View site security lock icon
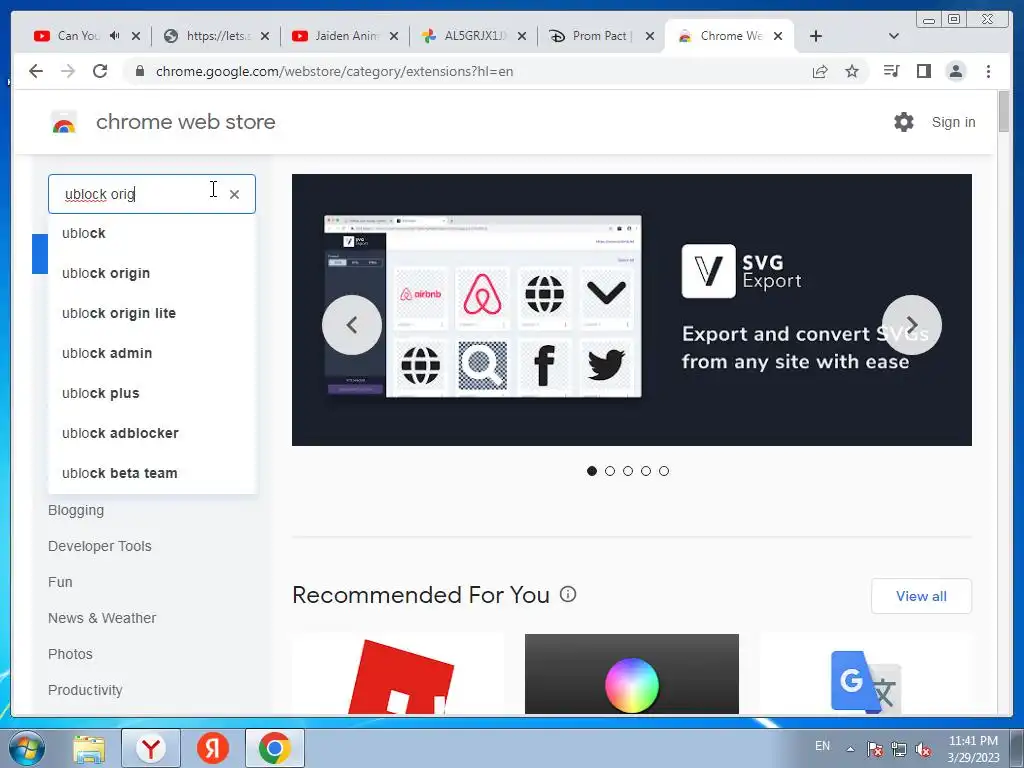Screen dimensions: 1024x768 [140, 71]
